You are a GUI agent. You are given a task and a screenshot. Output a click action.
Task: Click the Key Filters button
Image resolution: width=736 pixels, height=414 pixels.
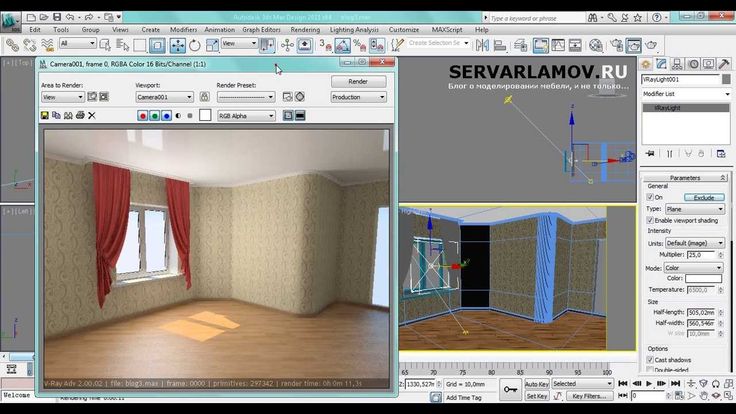click(x=589, y=396)
